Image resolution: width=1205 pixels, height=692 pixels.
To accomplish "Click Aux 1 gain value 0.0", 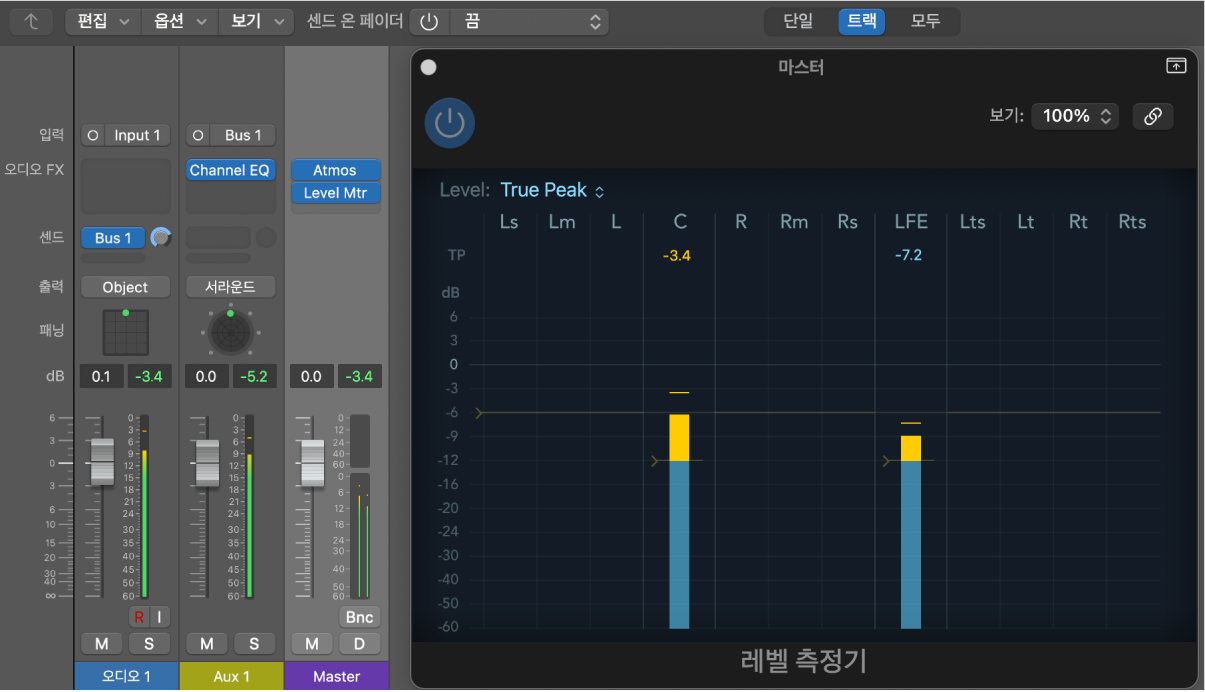I will (207, 376).
